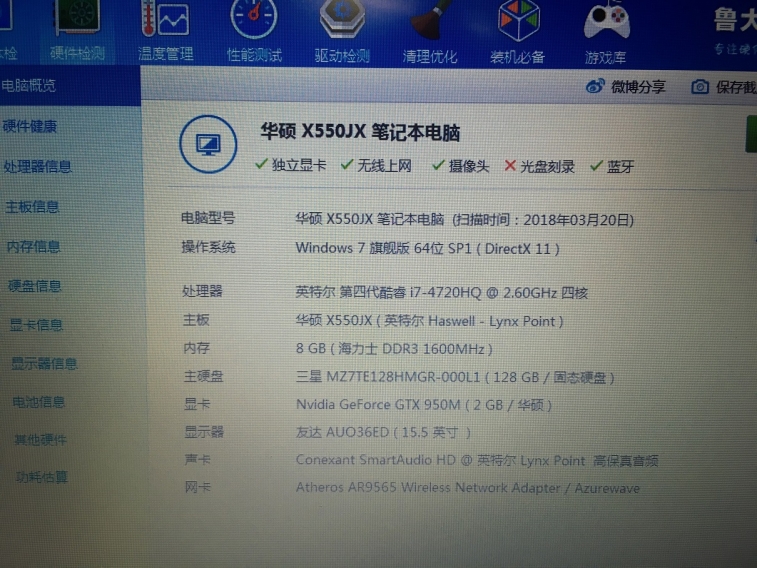Click the 操作系统 row label
The image size is (757, 568).
209,247
